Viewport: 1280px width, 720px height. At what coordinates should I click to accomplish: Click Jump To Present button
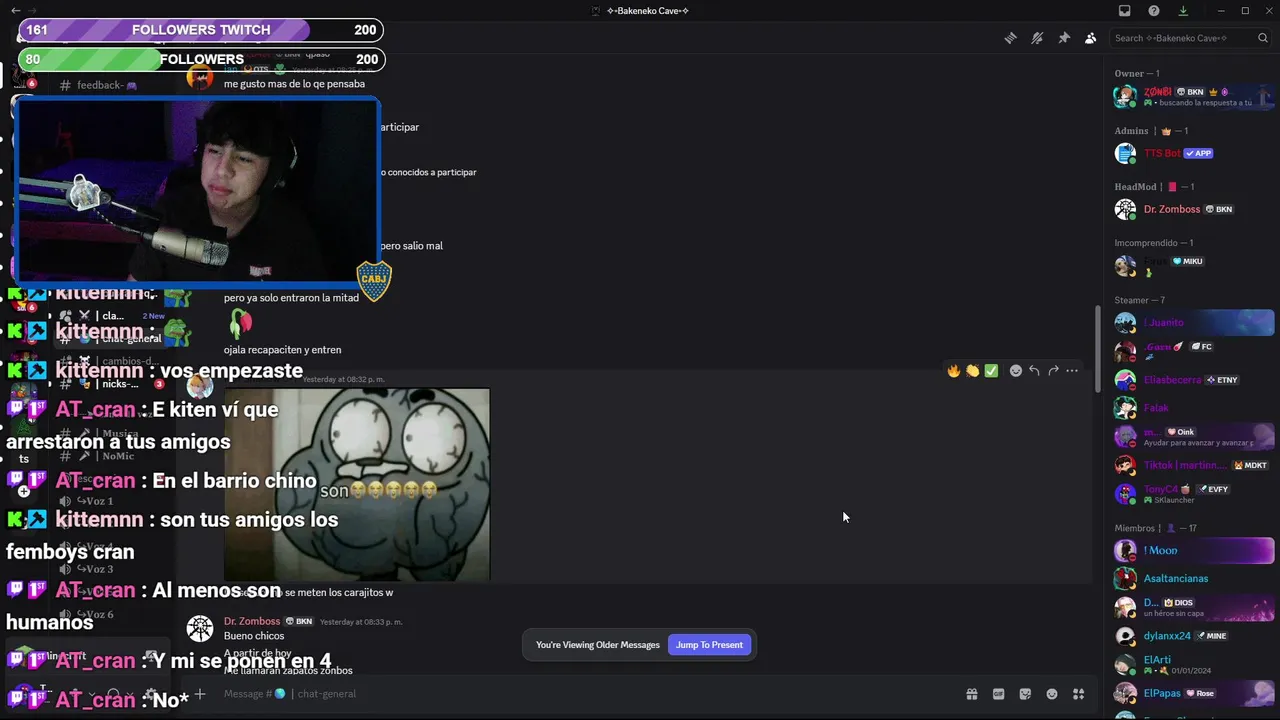pyautogui.click(x=709, y=645)
